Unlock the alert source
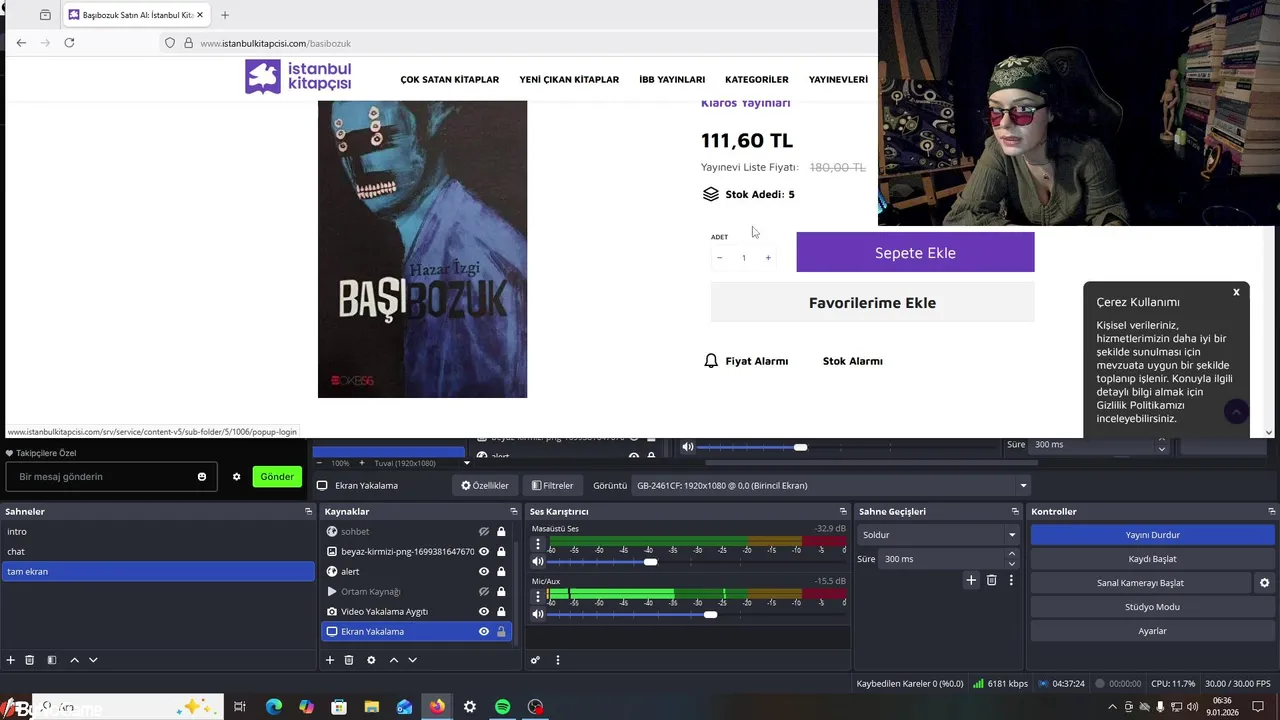Screen dimensions: 1280x720 coord(501,571)
